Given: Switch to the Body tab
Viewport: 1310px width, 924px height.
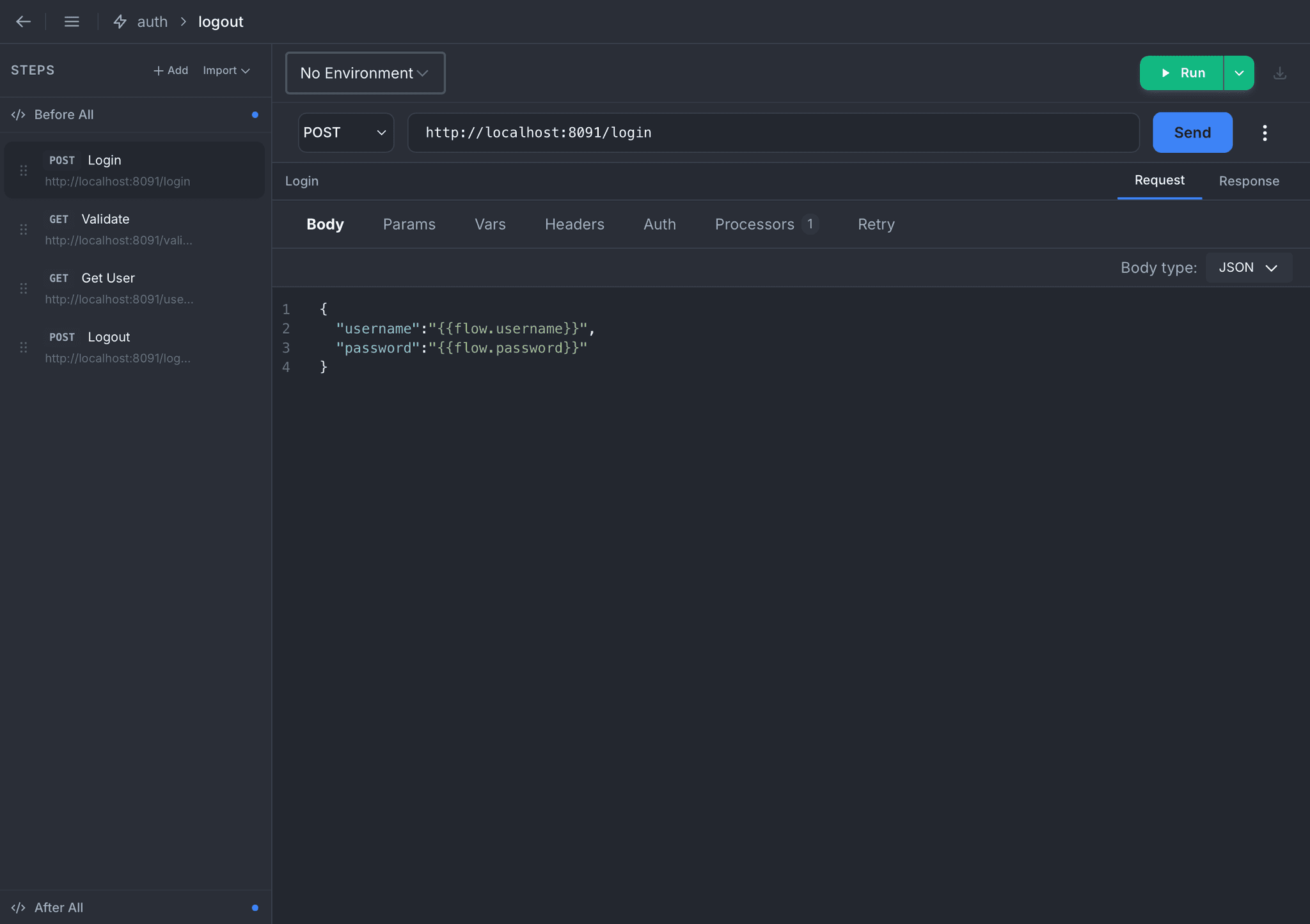Looking at the screenshot, I should point(325,224).
